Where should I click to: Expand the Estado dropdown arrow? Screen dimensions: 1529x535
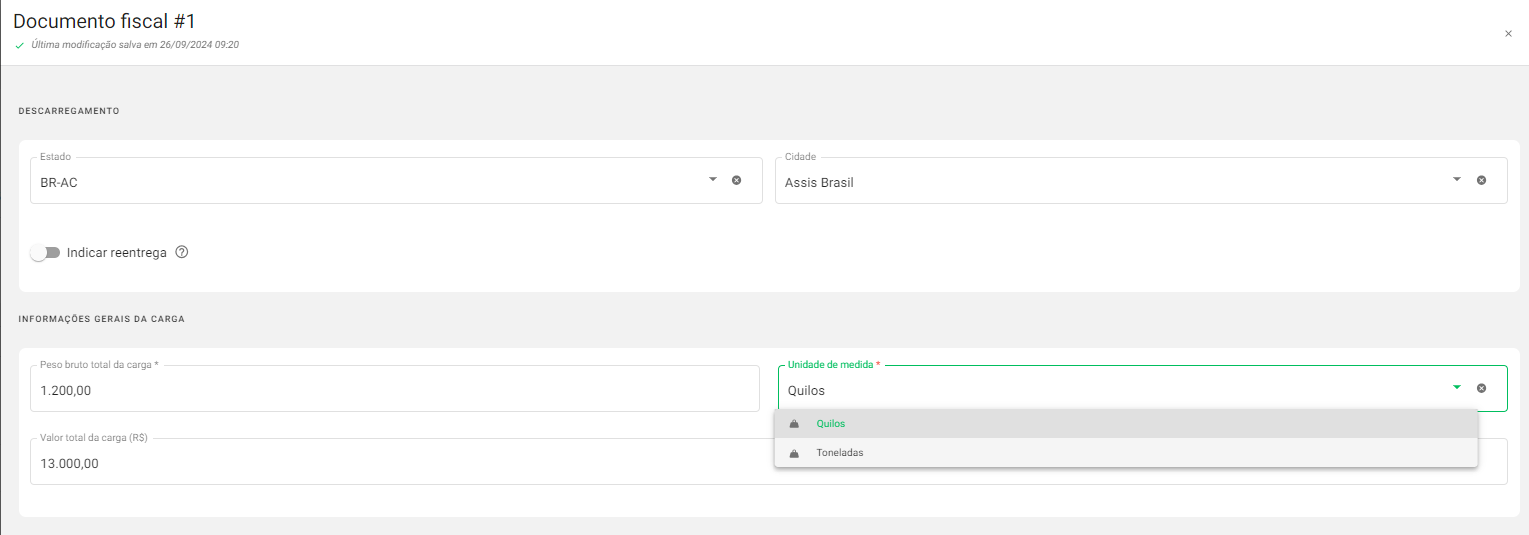[713, 180]
